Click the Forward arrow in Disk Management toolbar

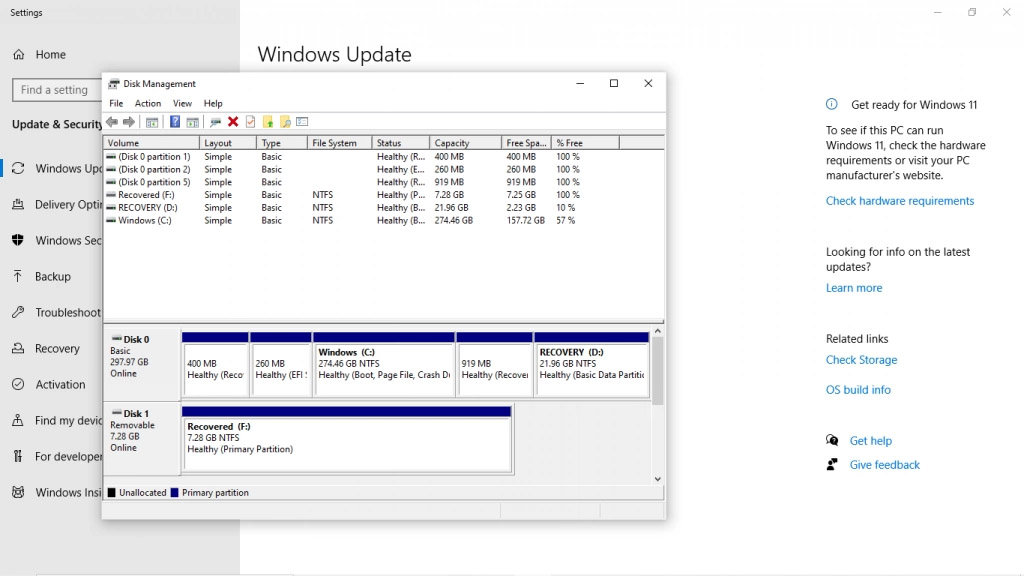pyautogui.click(x=129, y=122)
